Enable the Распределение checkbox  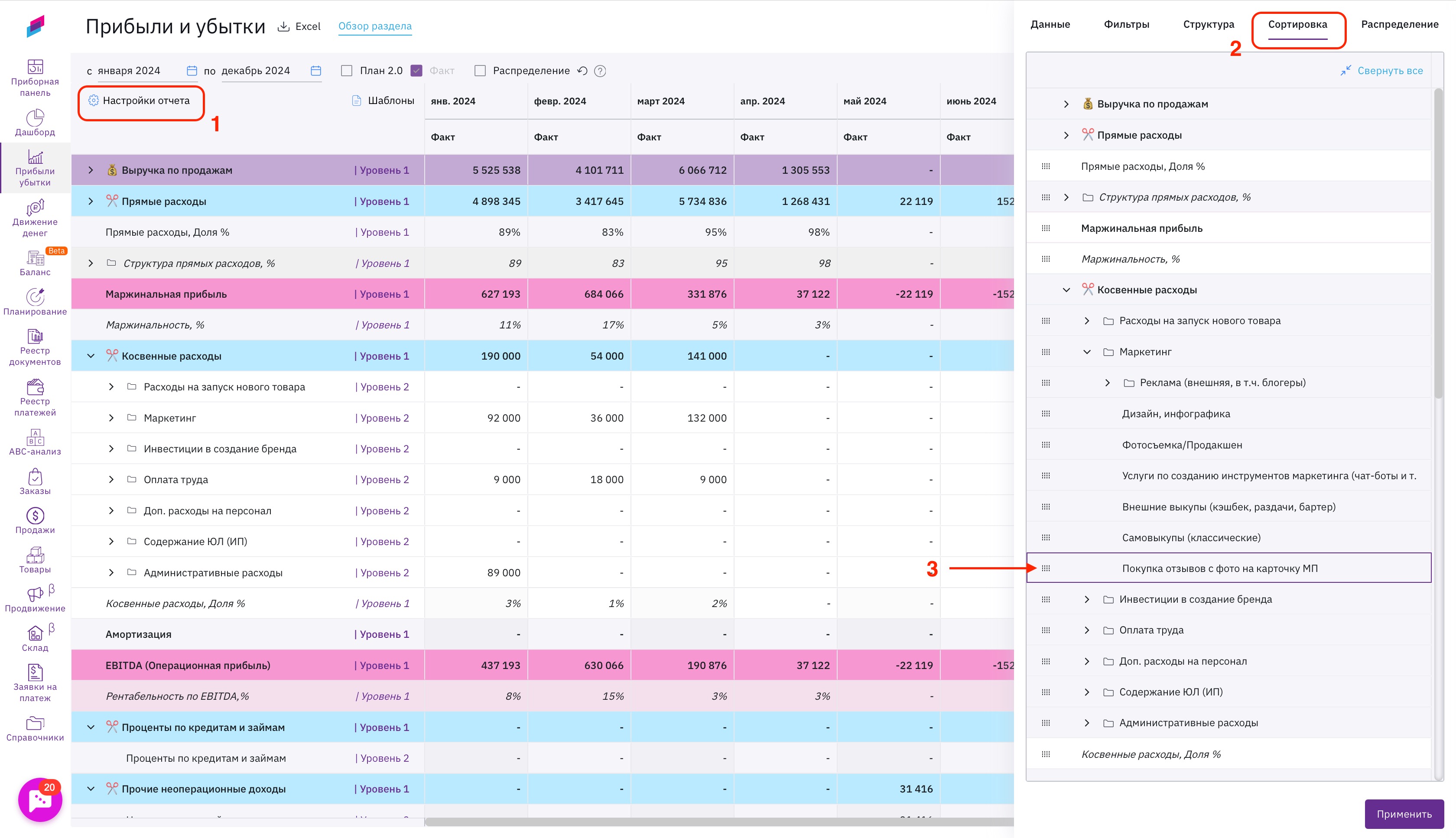(x=480, y=71)
